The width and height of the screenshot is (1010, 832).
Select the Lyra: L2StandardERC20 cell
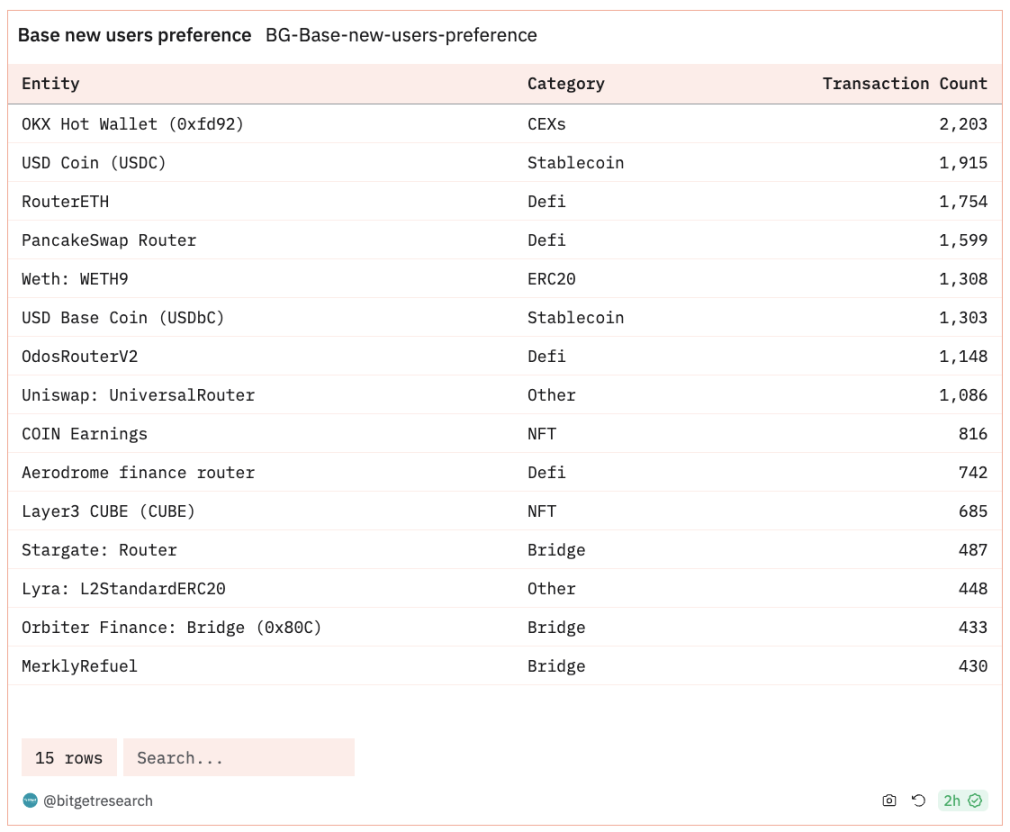click(x=123, y=589)
